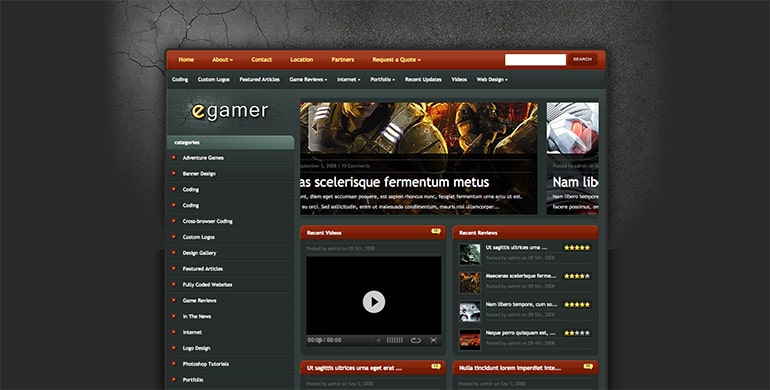Click the bullet icon beside Adventure Games
Image resolution: width=770 pixels, height=390 pixels.
click(x=174, y=157)
